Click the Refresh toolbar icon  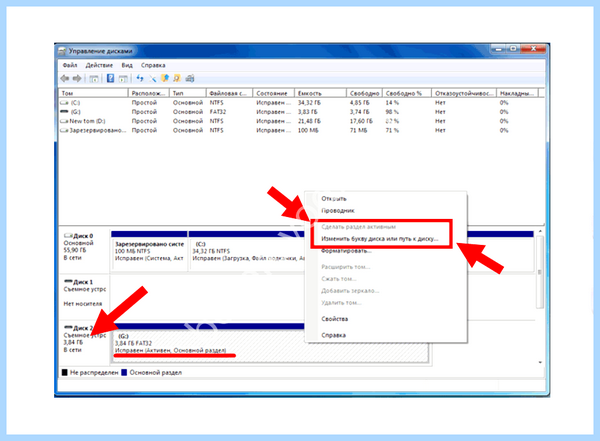[140, 78]
